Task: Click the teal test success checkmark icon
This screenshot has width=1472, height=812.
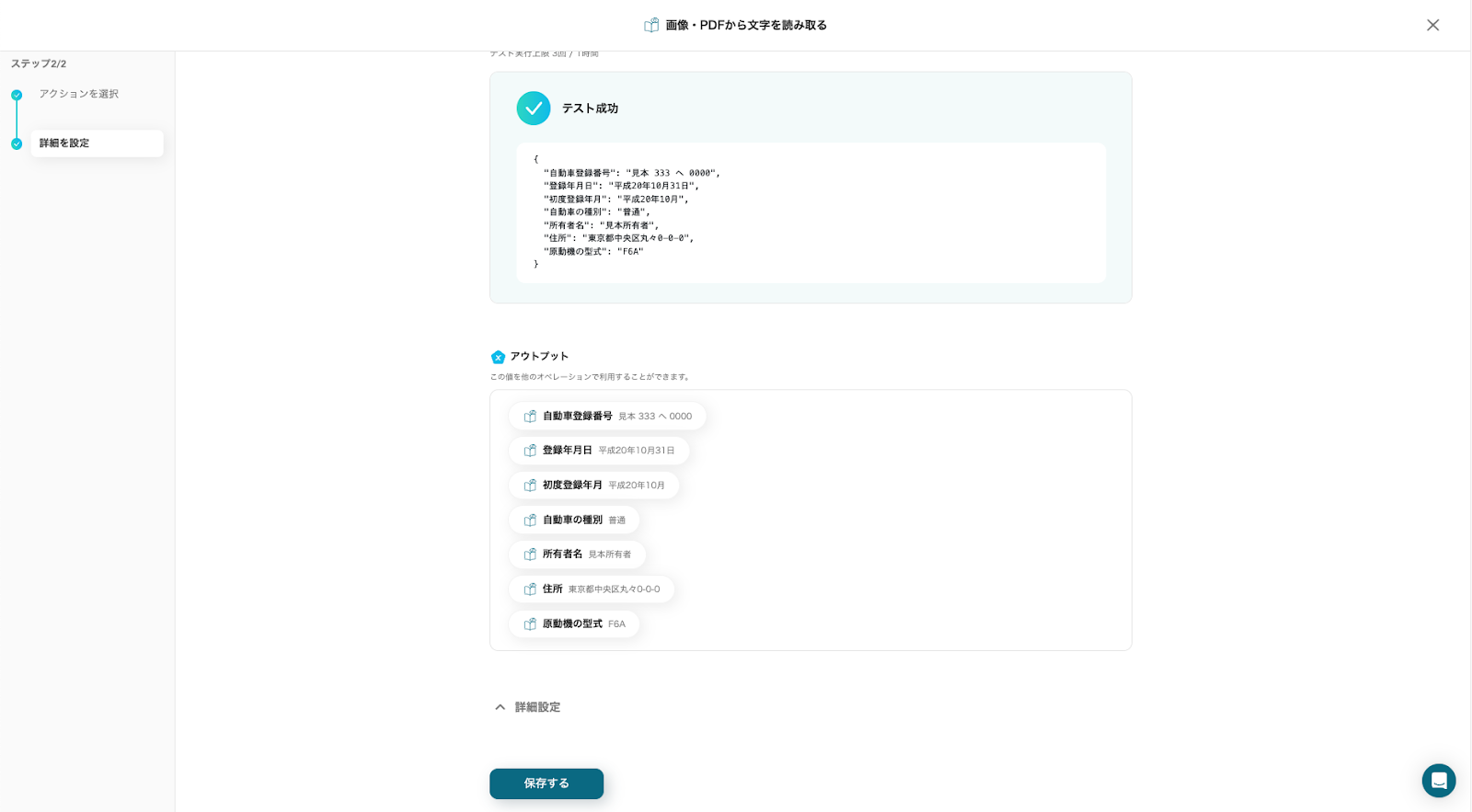Action: pos(534,109)
